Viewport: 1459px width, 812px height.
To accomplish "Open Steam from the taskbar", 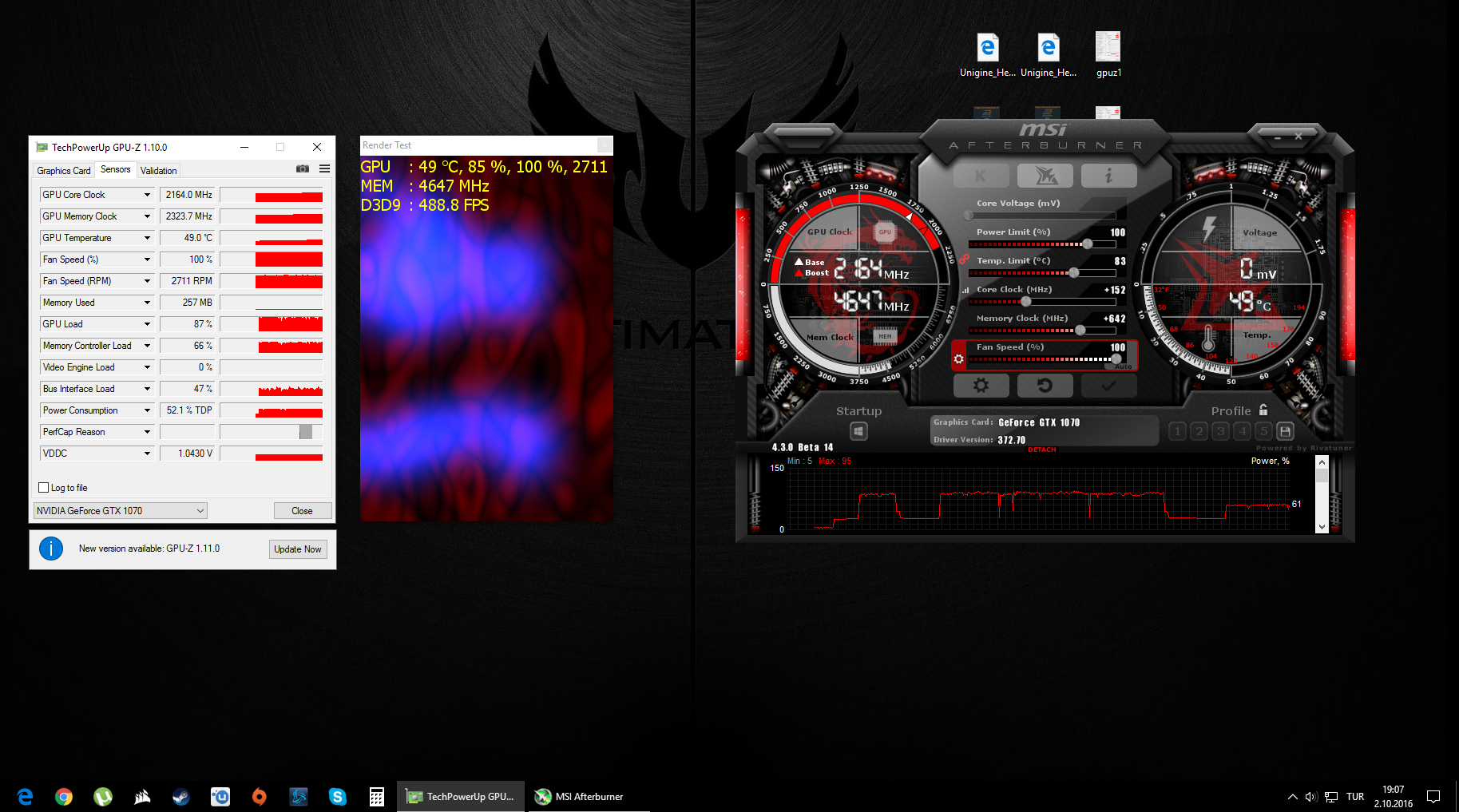I will click(181, 796).
